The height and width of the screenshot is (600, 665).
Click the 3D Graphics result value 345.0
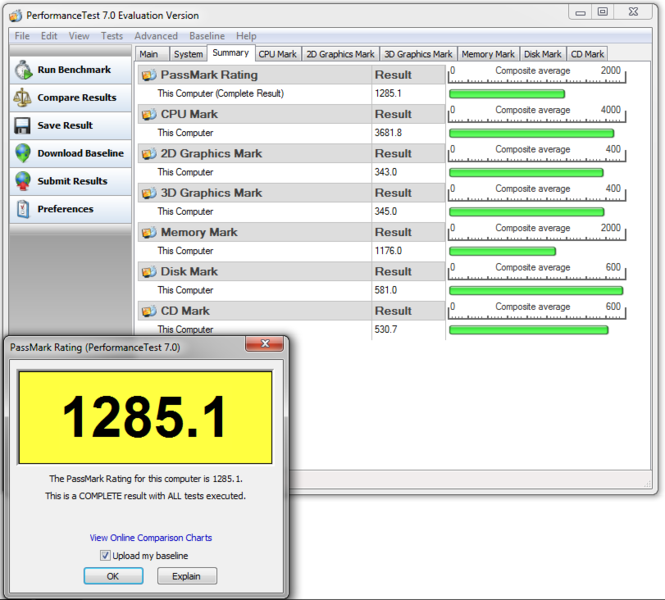coord(386,212)
